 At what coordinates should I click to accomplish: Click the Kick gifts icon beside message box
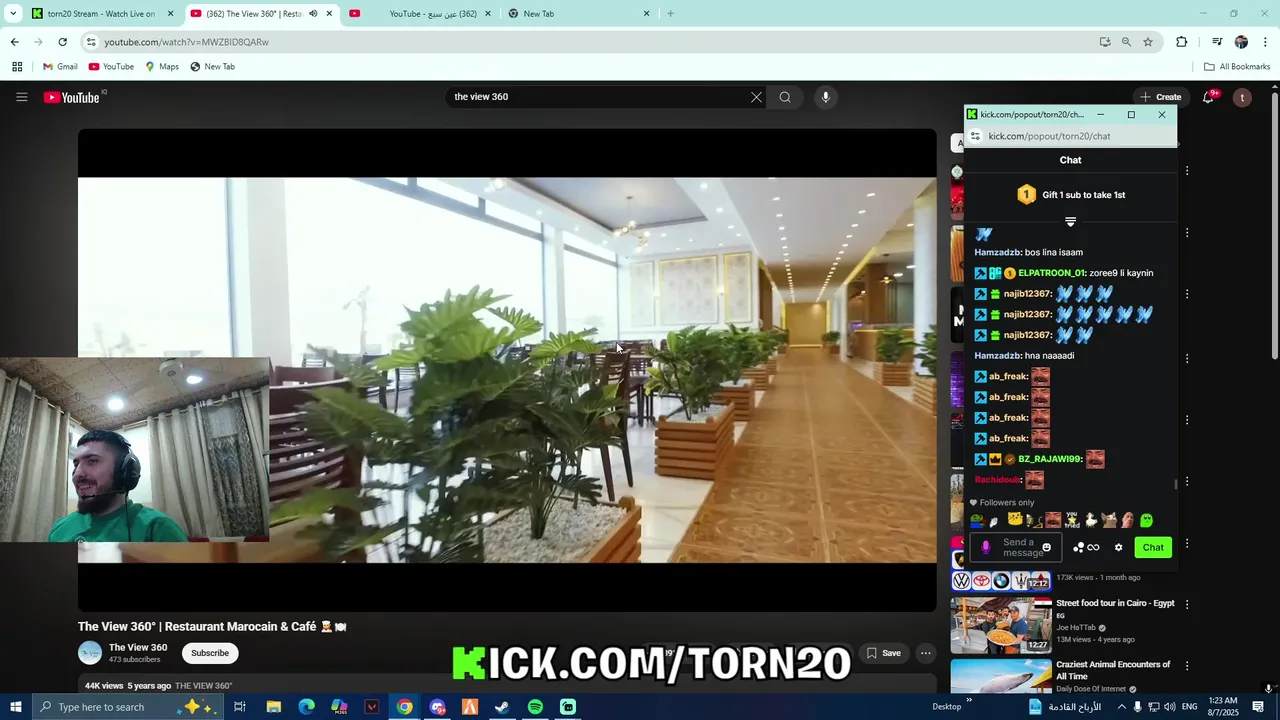[x=1078, y=547]
